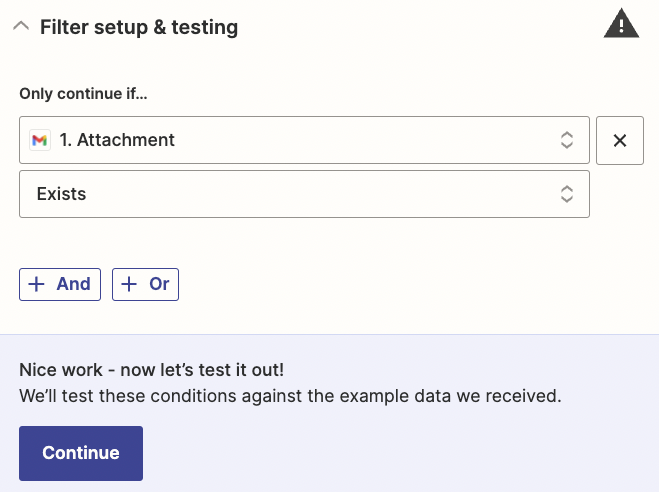The height and width of the screenshot is (492, 659).
Task: Collapse the Filter setup & testing section
Action: click(x=21, y=27)
